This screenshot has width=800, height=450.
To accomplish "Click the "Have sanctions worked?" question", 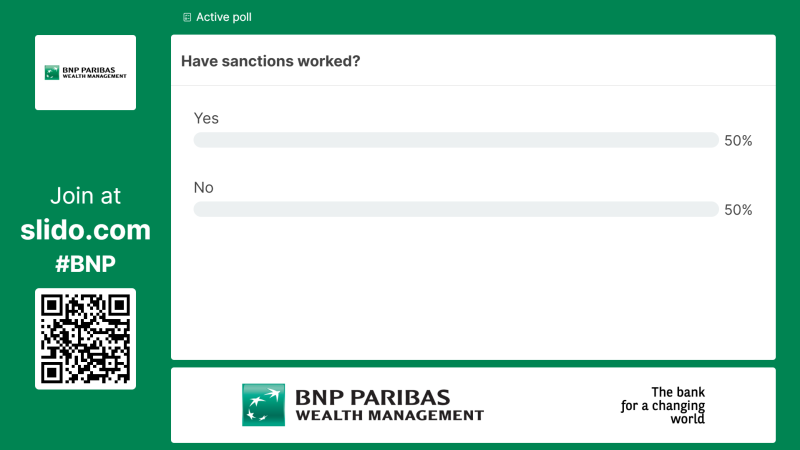I will pyautogui.click(x=271, y=61).
